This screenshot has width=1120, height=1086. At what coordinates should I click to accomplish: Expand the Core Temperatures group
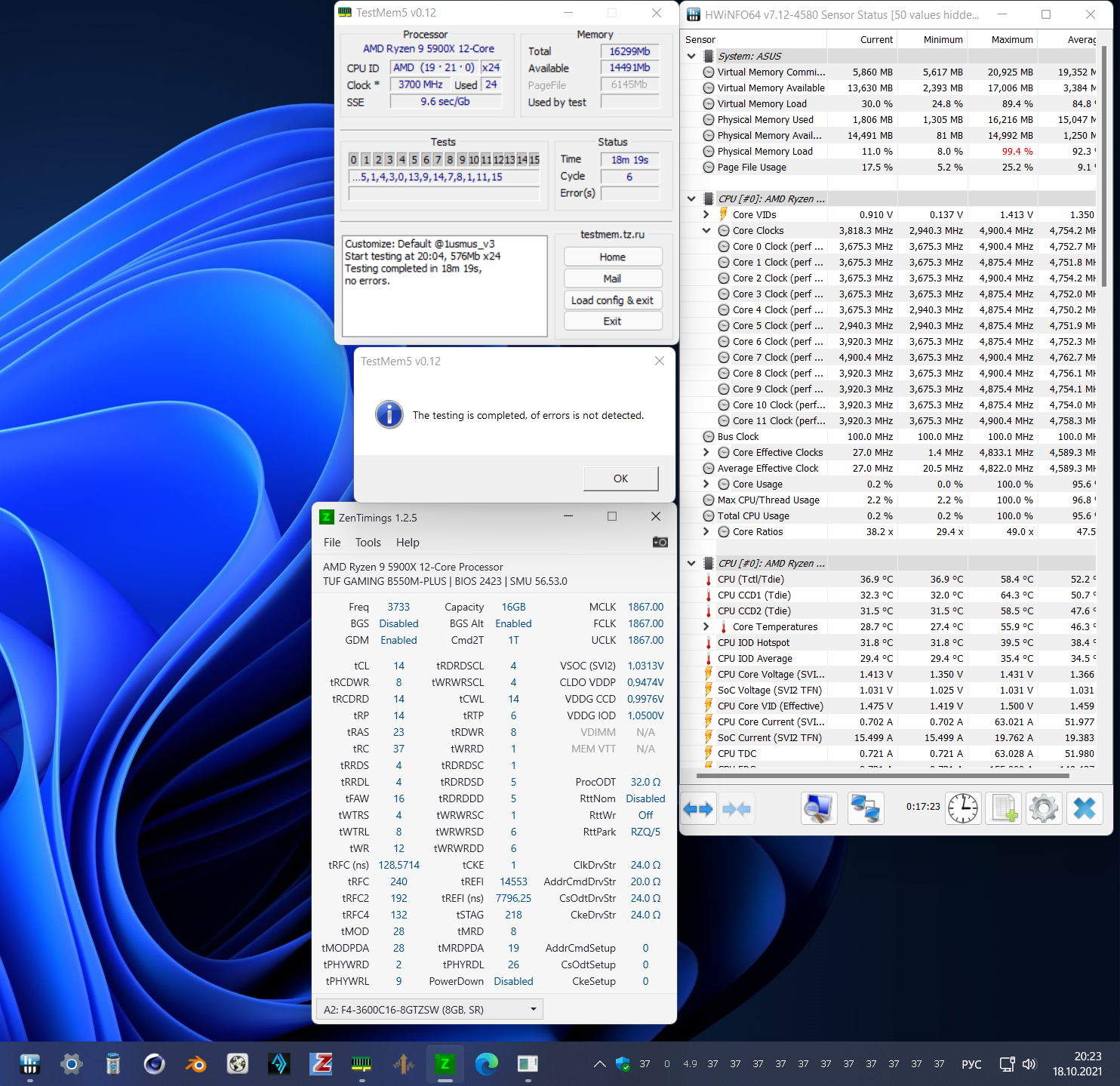(x=706, y=627)
